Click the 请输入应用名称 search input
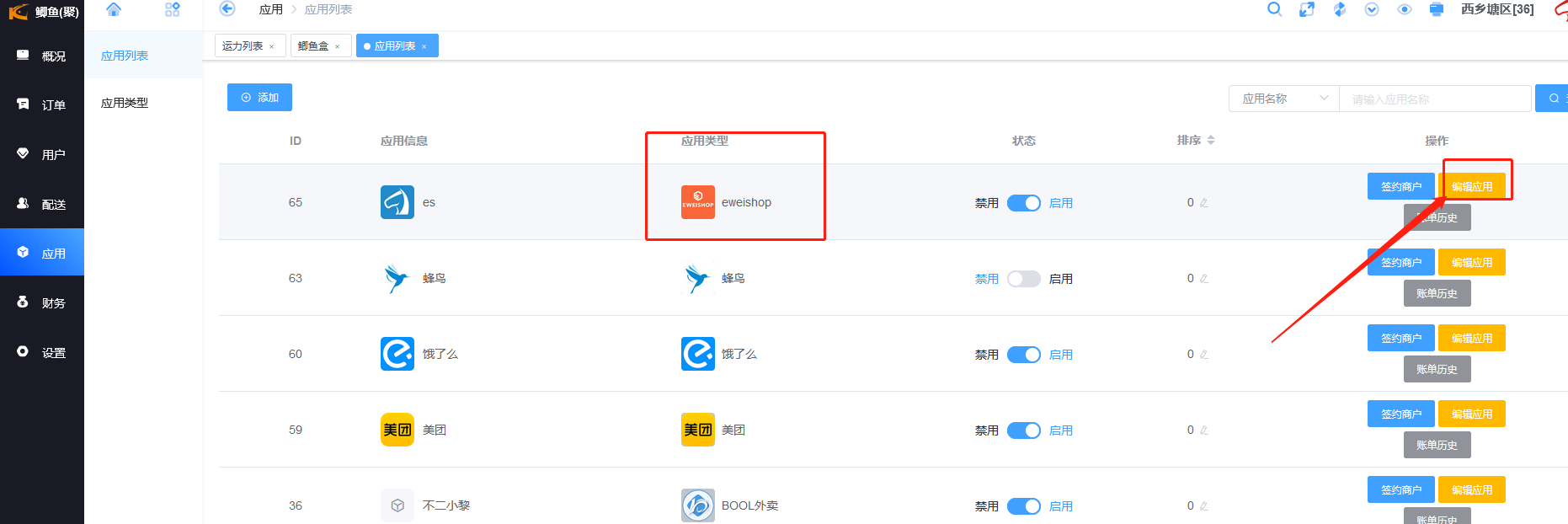 click(x=1434, y=99)
